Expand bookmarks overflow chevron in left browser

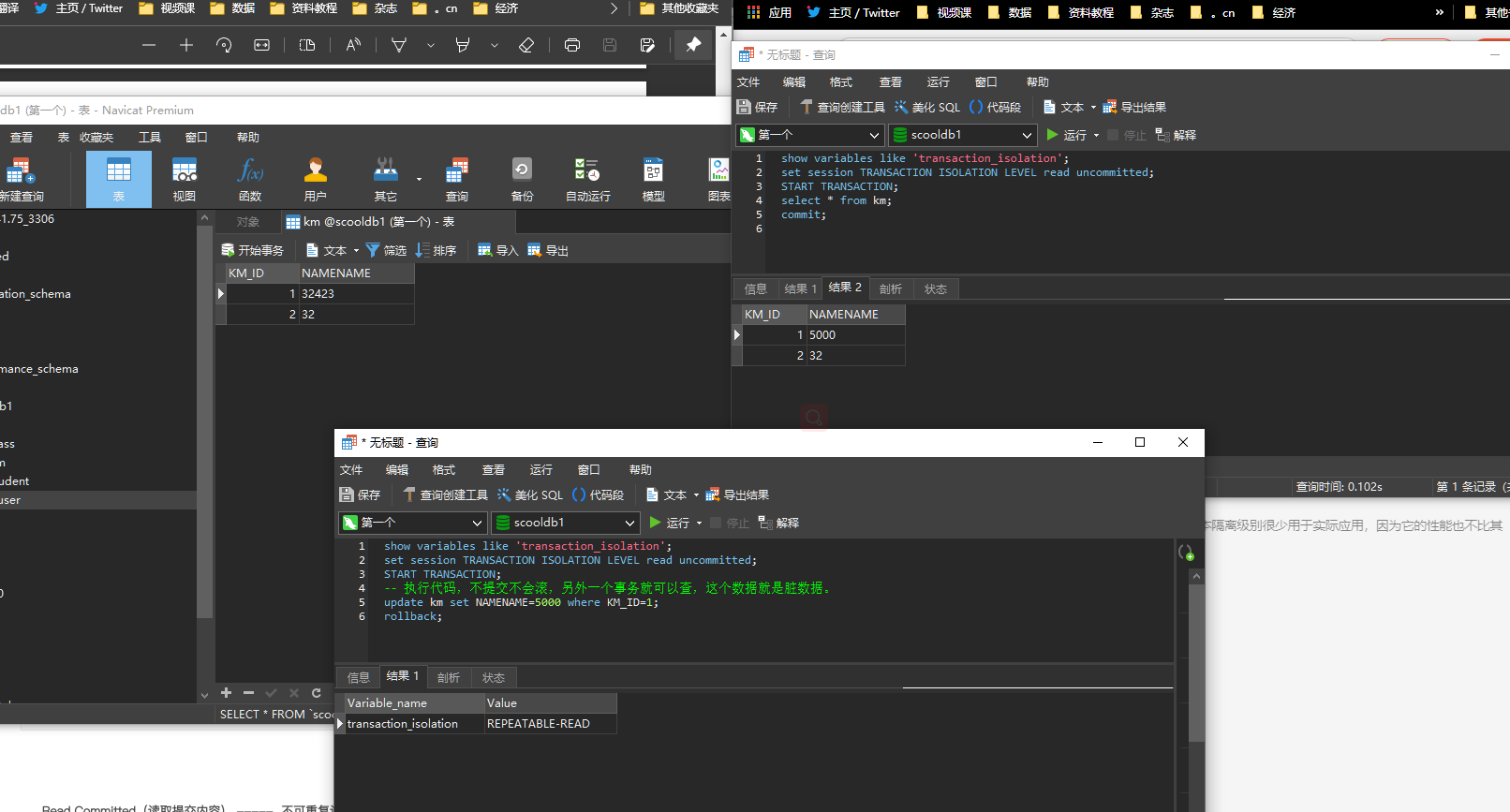(x=614, y=8)
